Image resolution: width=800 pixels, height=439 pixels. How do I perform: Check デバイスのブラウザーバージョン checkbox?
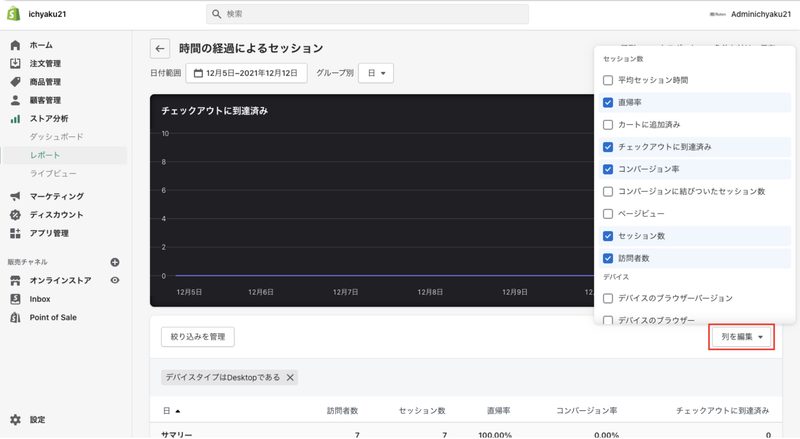pyautogui.click(x=608, y=298)
